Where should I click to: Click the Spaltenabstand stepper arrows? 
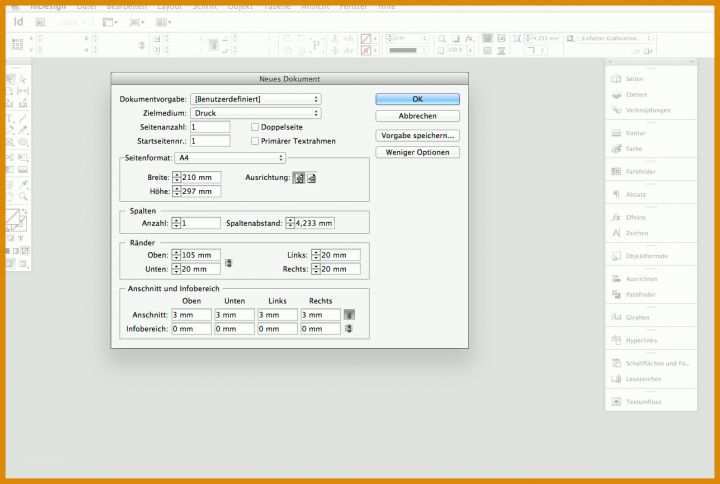pyautogui.click(x=290, y=223)
